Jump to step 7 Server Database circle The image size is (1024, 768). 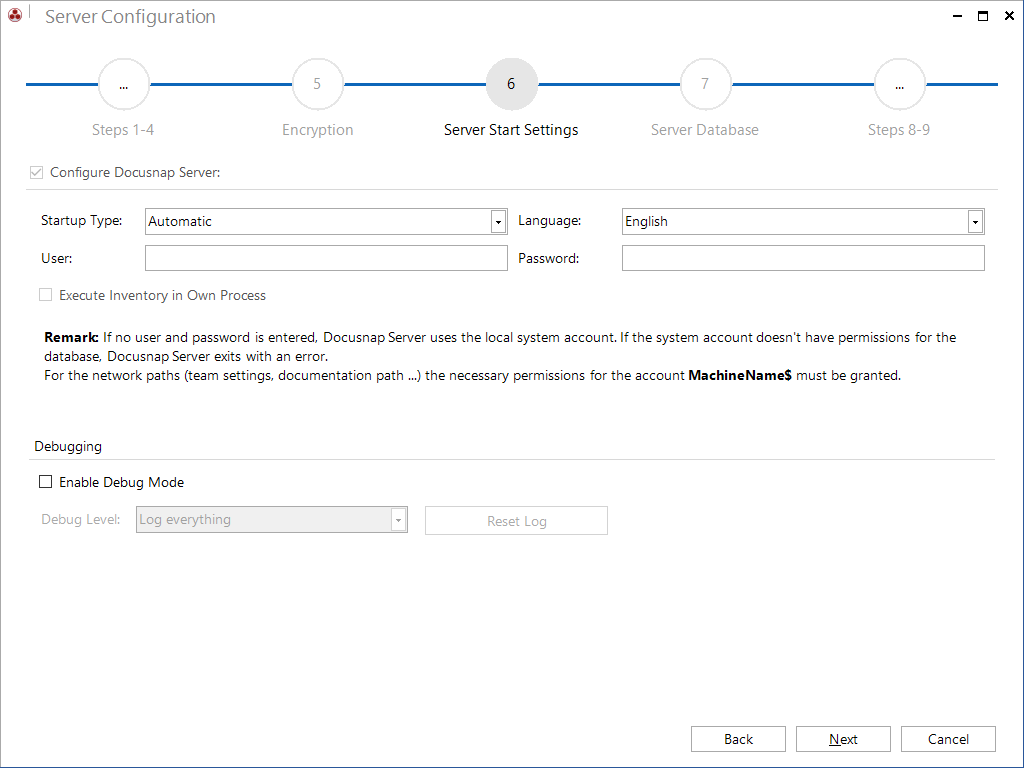click(705, 84)
